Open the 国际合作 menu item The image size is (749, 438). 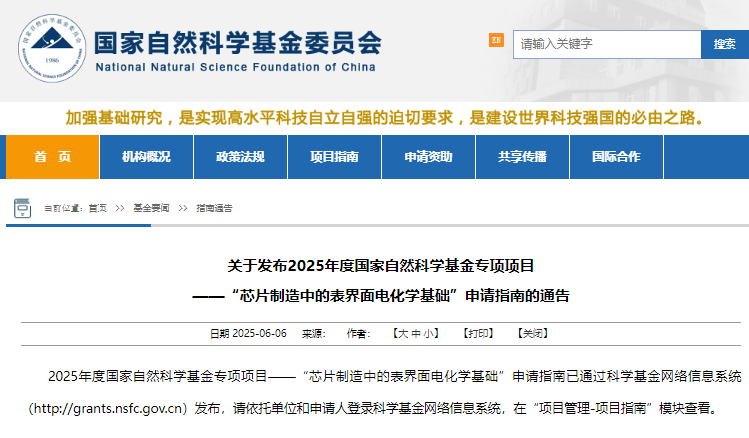[x=616, y=157]
